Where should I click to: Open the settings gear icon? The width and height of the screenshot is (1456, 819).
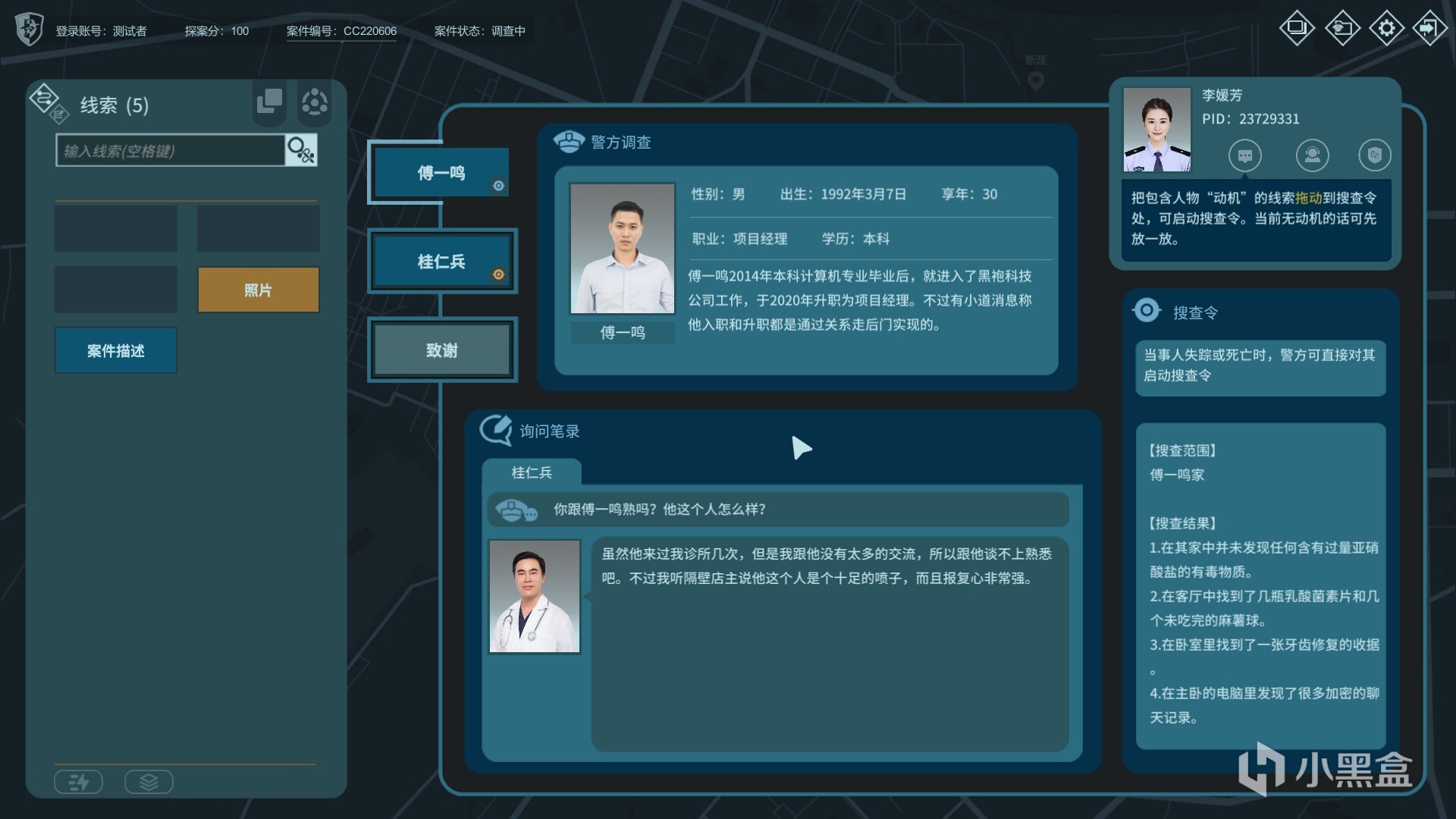[x=1386, y=29]
